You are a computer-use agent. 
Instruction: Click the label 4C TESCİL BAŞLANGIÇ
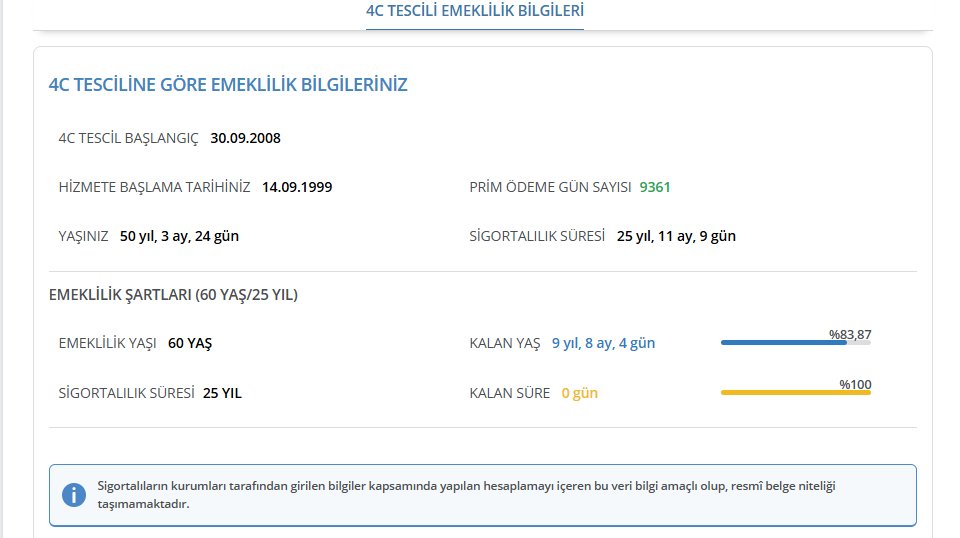coord(129,138)
